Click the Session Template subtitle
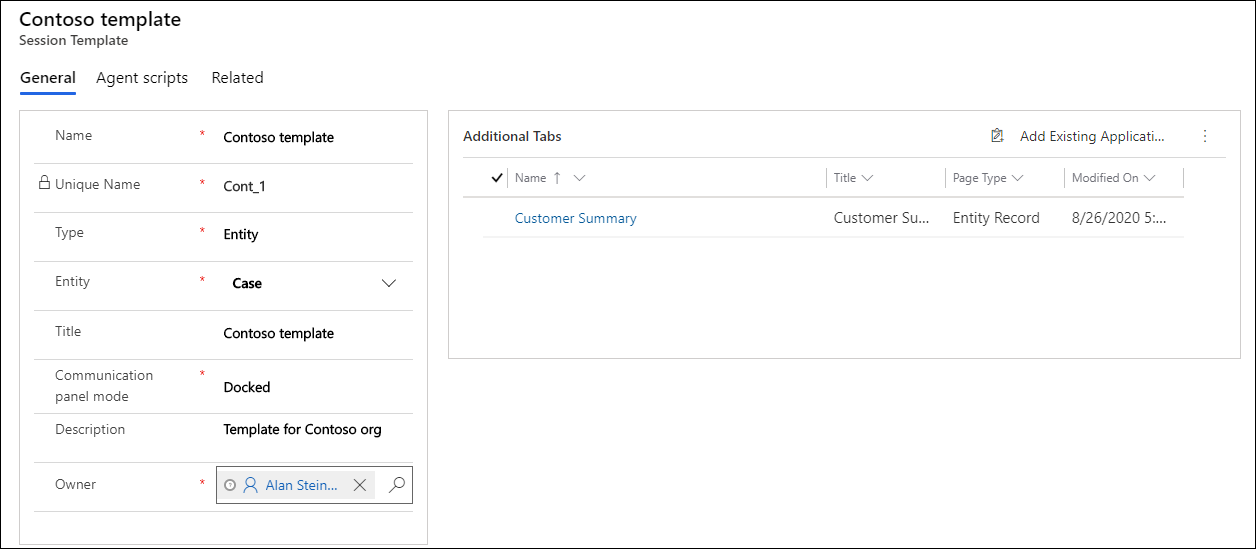The width and height of the screenshot is (1256, 549). pos(74,41)
